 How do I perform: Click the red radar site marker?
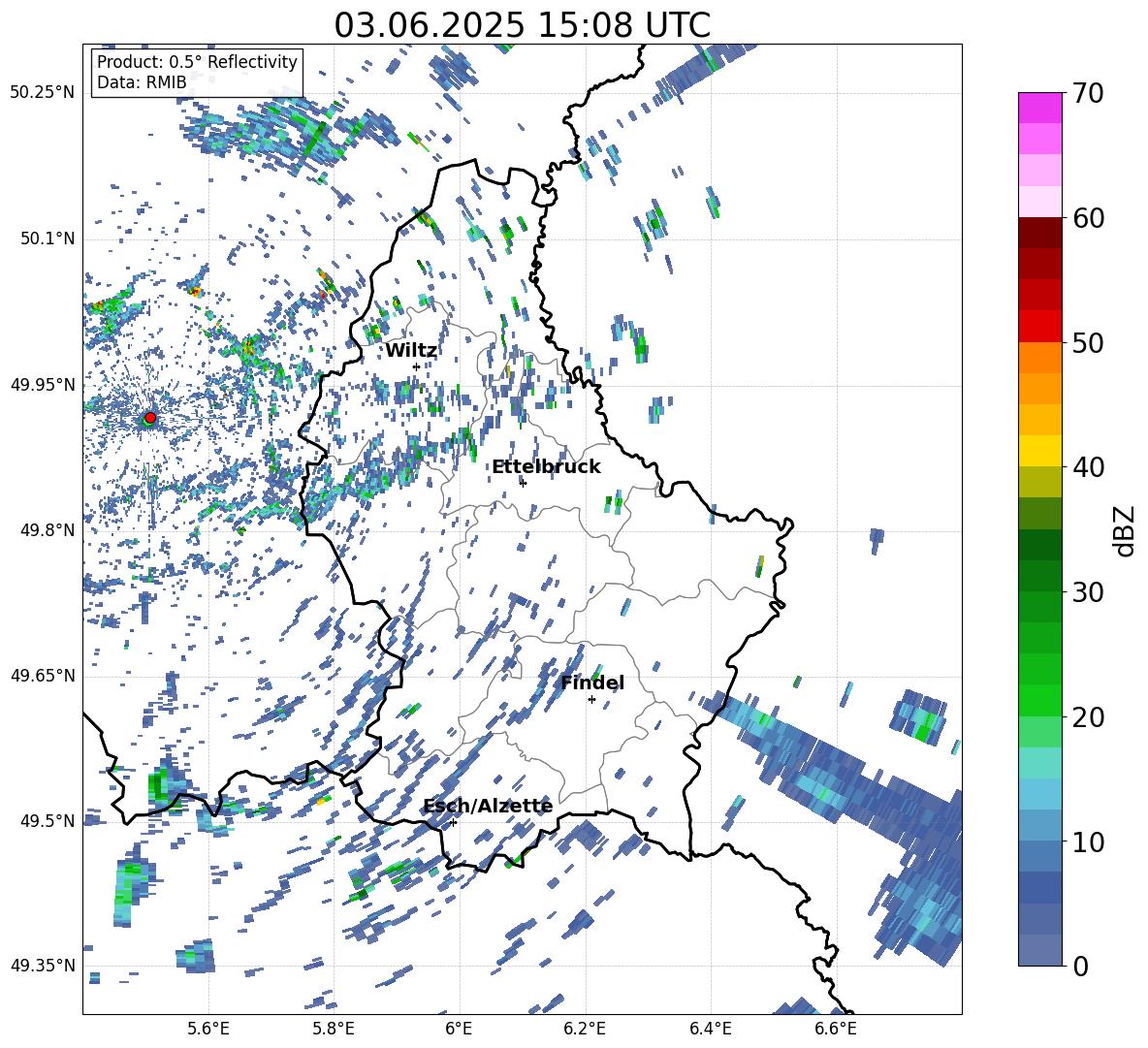point(150,417)
